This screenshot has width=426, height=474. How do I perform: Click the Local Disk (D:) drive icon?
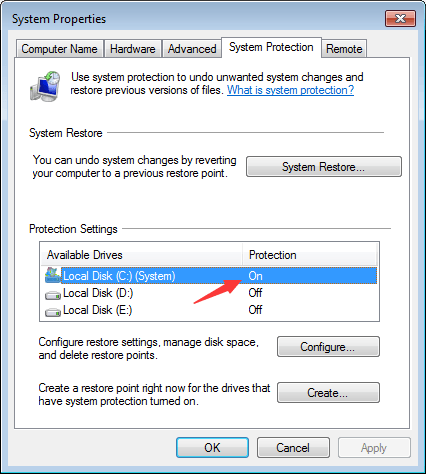53,295
